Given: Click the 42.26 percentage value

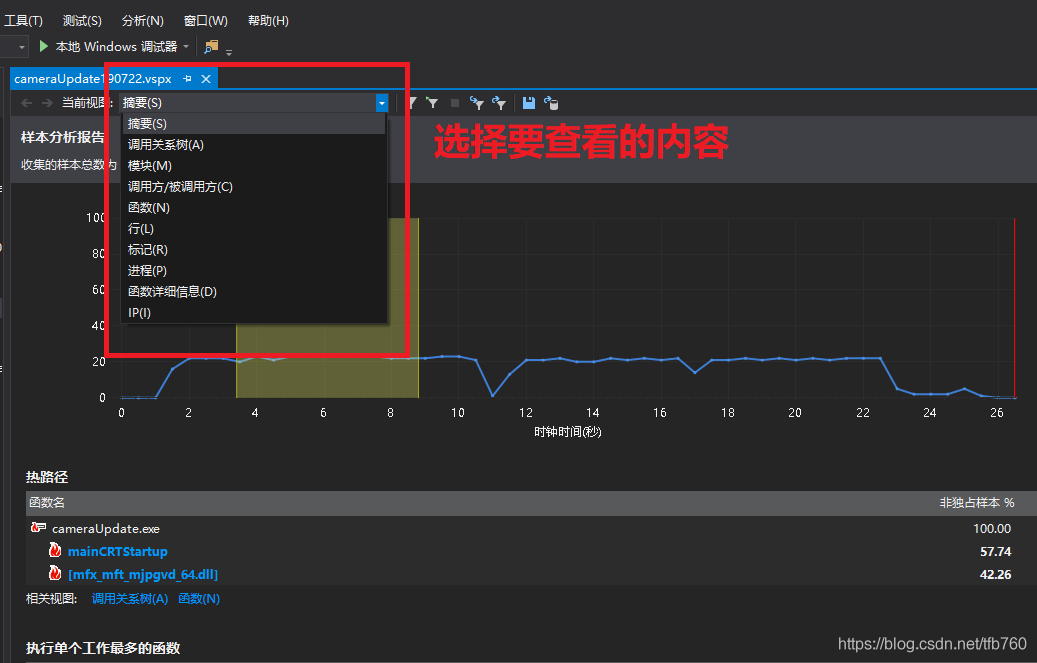Looking at the screenshot, I should 995,574.
